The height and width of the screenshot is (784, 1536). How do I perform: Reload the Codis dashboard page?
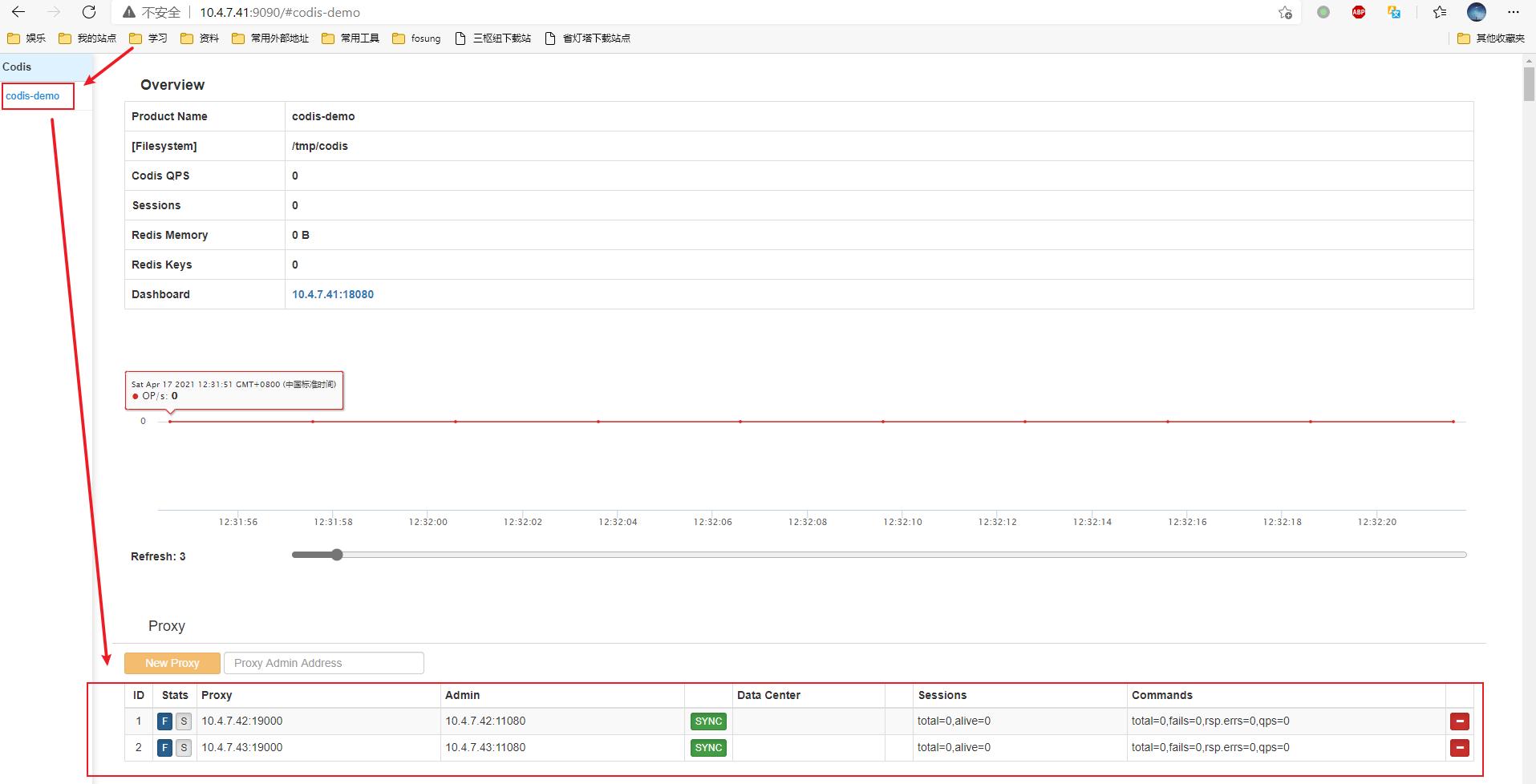click(x=89, y=12)
